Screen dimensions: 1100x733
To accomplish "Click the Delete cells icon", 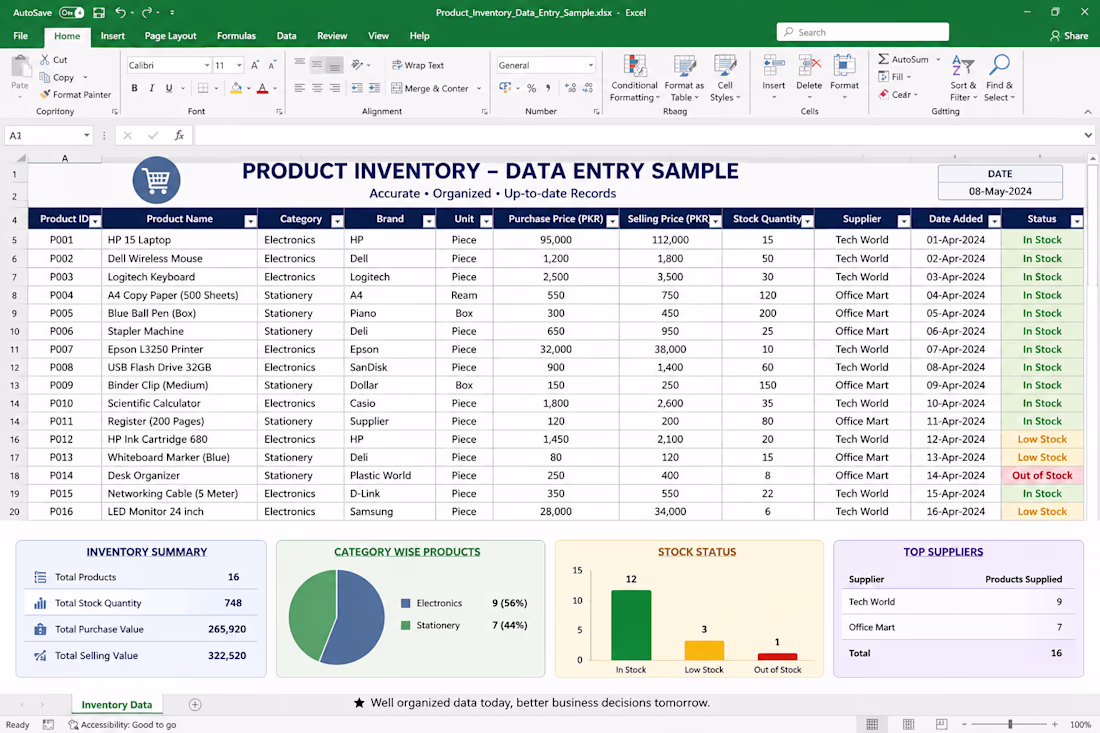I will click(x=809, y=66).
